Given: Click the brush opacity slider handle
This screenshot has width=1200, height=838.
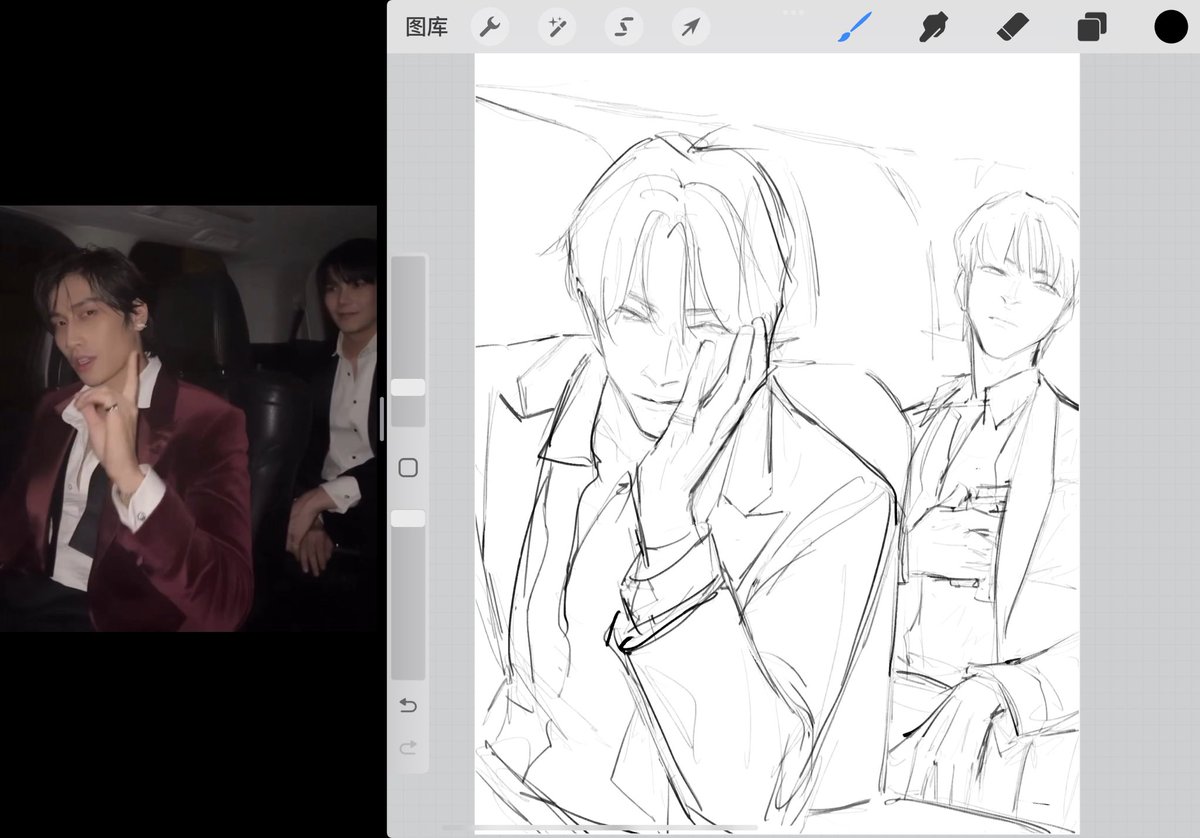Looking at the screenshot, I should [x=408, y=518].
